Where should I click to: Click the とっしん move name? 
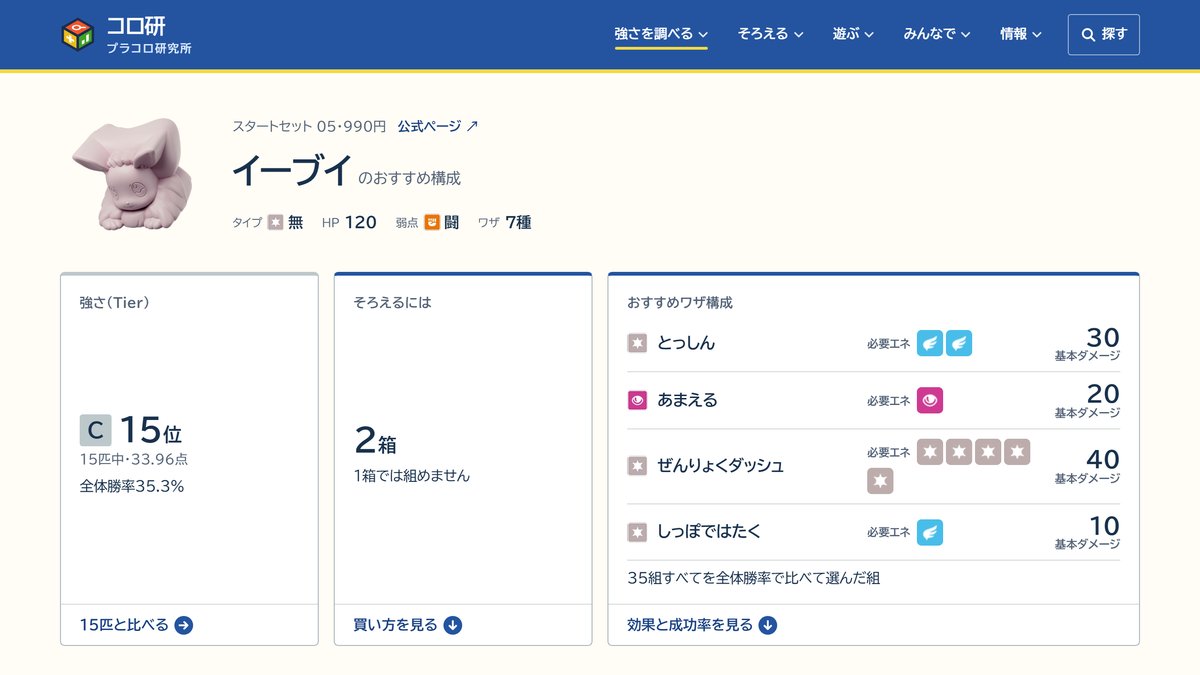(x=686, y=343)
